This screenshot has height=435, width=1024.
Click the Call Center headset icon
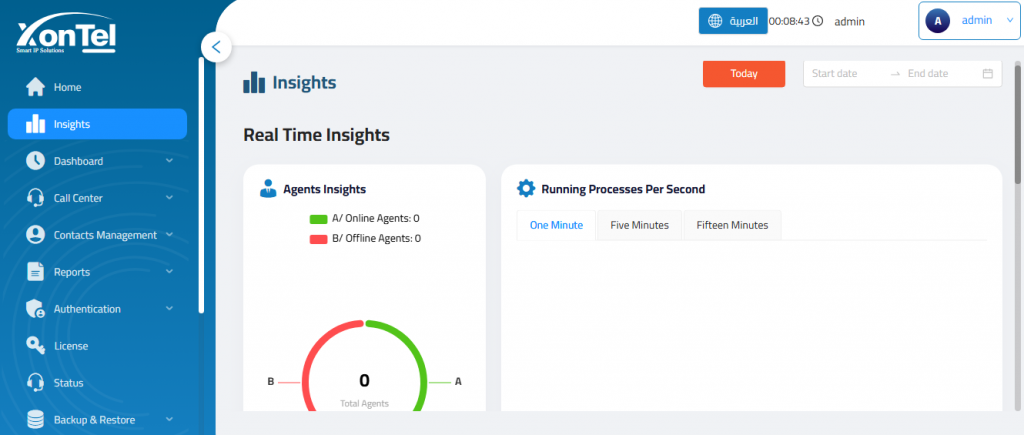(35, 198)
